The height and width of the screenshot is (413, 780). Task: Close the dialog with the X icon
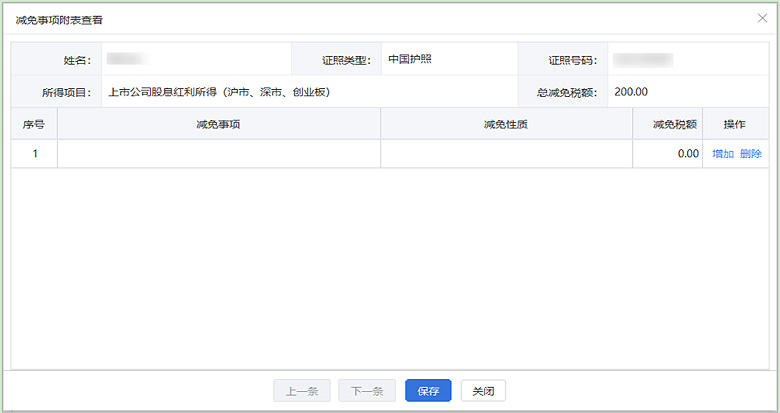[x=763, y=19]
